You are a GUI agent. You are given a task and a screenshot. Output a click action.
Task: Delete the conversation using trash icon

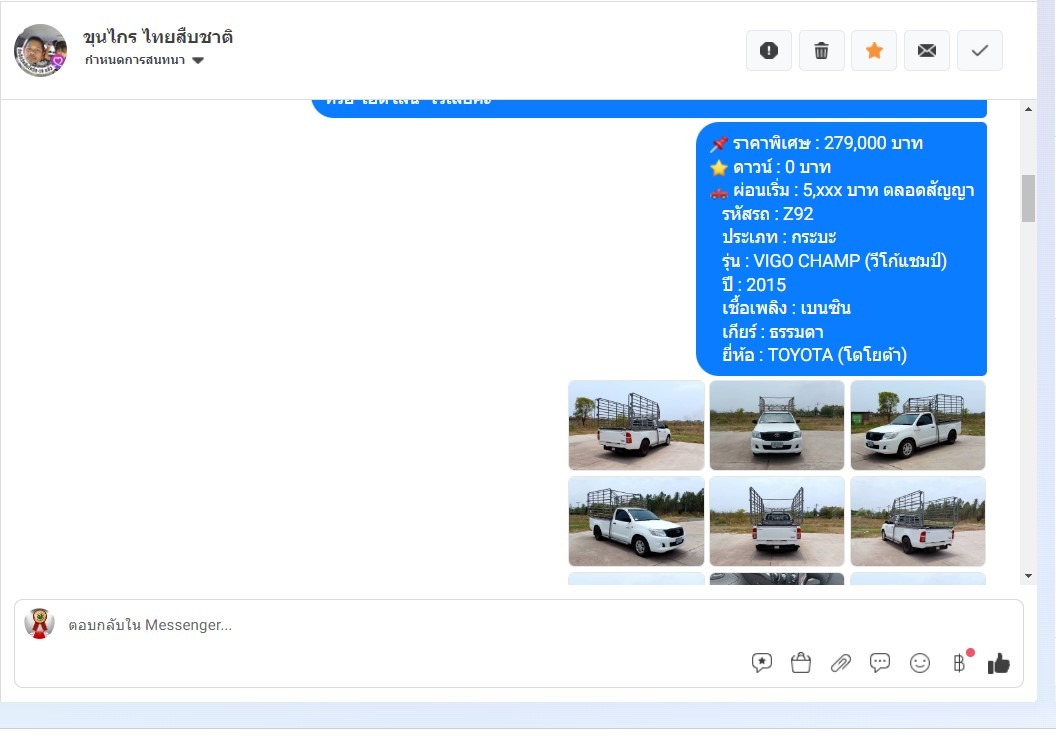coord(822,51)
